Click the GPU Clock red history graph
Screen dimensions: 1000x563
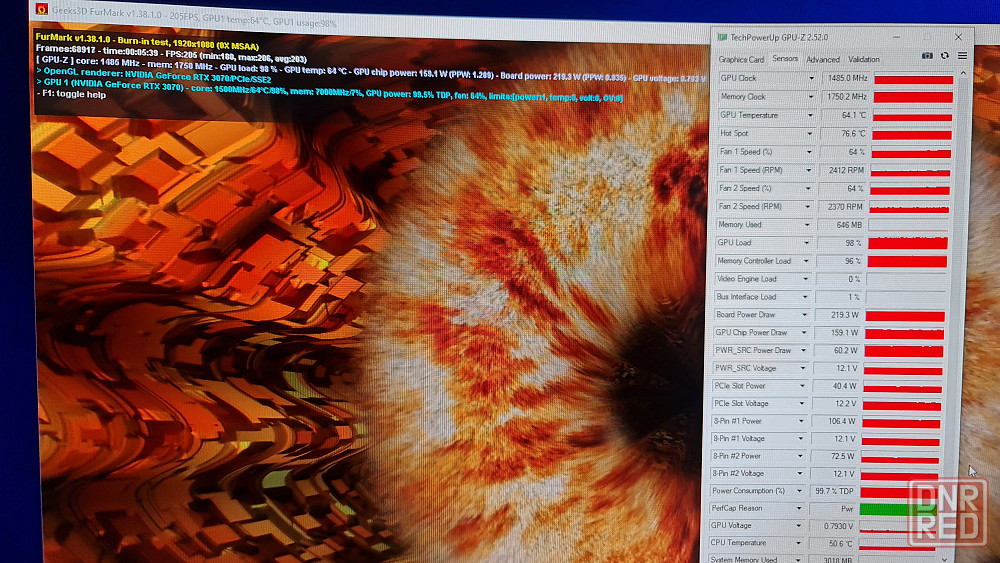click(x=913, y=79)
